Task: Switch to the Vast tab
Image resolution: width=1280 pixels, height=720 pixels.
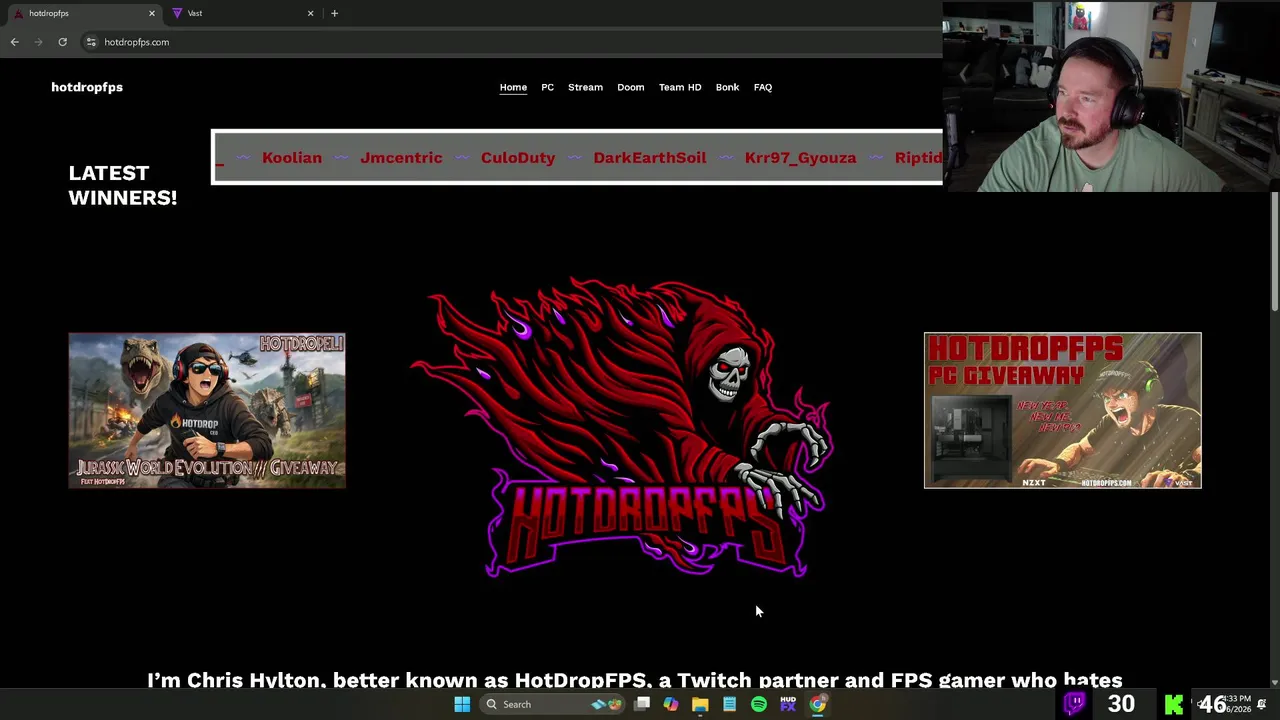Action: click(x=241, y=13)
